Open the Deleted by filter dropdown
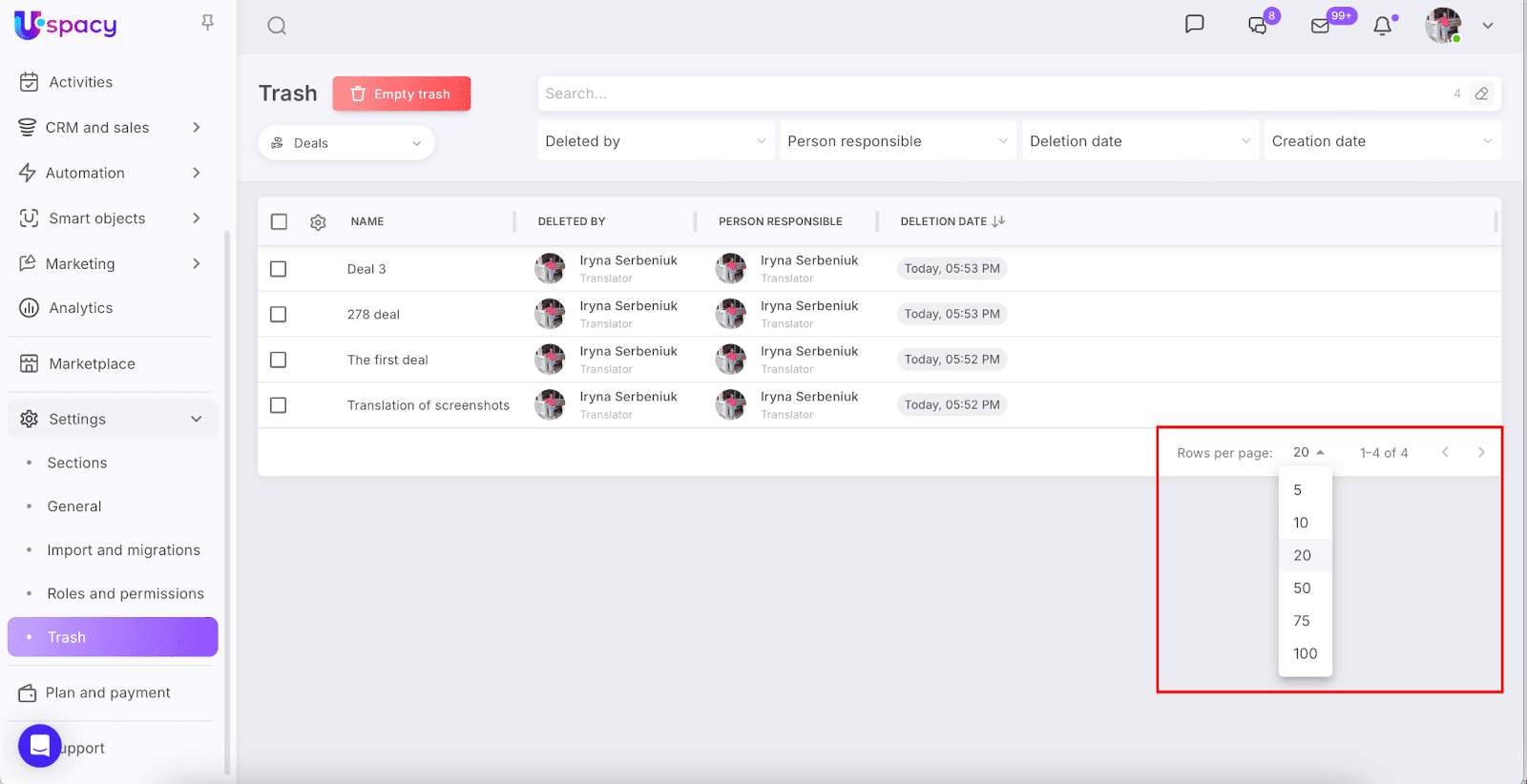This screenshot has width=1527, height=784. point(656,141)
